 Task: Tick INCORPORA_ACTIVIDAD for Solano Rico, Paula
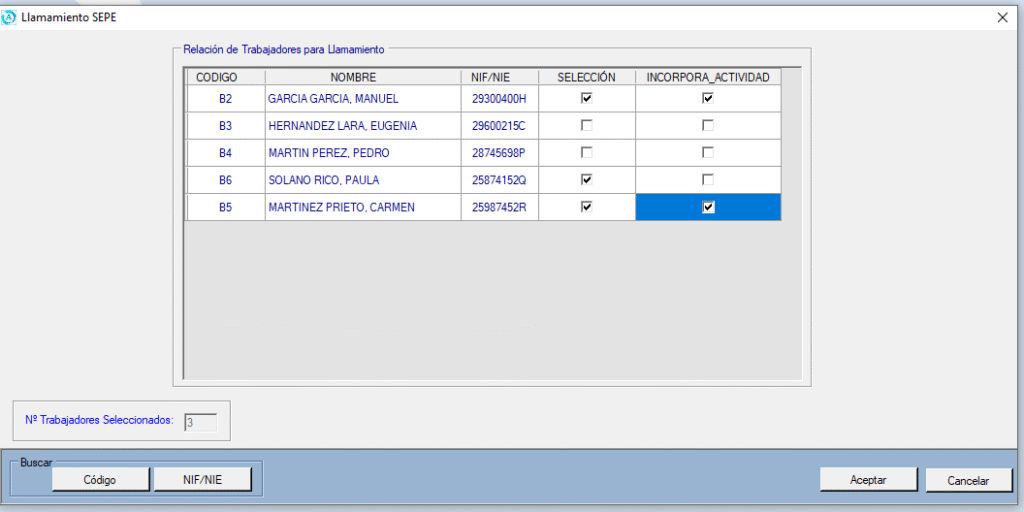click(x=708, y=179)
